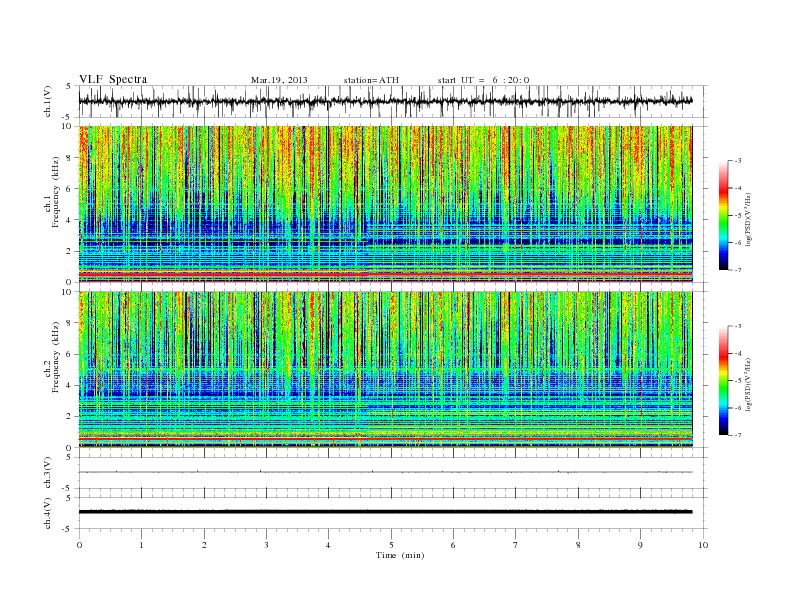792x612 pixels.
Task: Click time axis tick label '2'
Action: click(204, 545)
